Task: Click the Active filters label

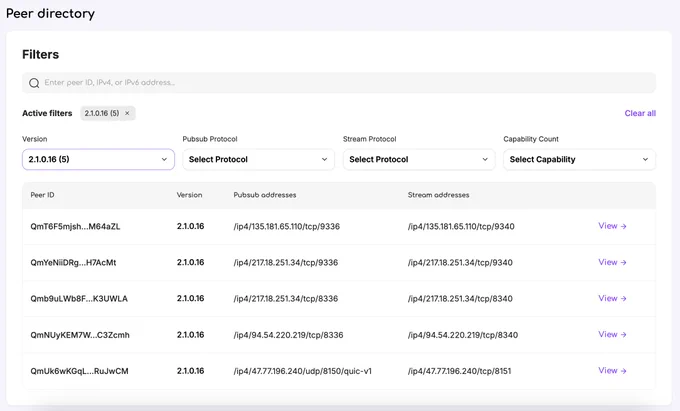Action: [47, 113]
